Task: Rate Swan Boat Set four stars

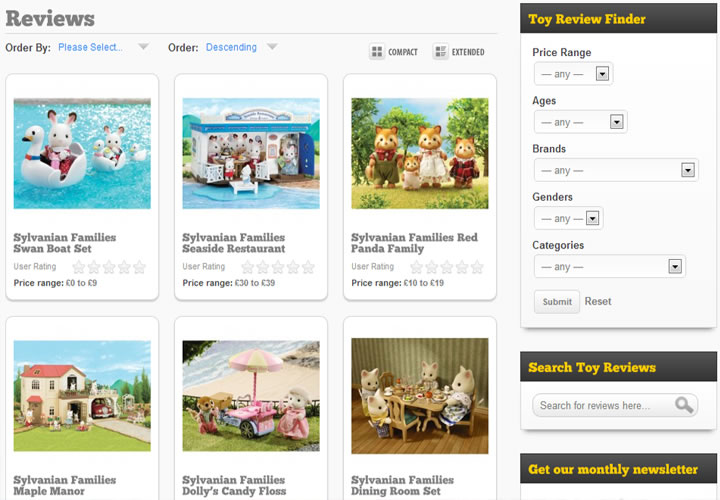Action: click(124, 267)
